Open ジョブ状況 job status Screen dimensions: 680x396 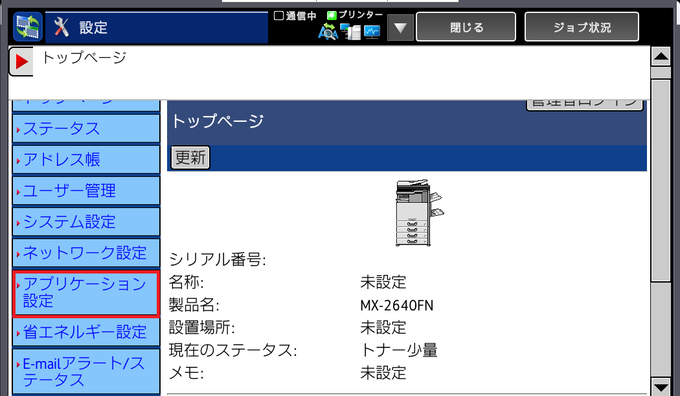[x=582, y=27]
